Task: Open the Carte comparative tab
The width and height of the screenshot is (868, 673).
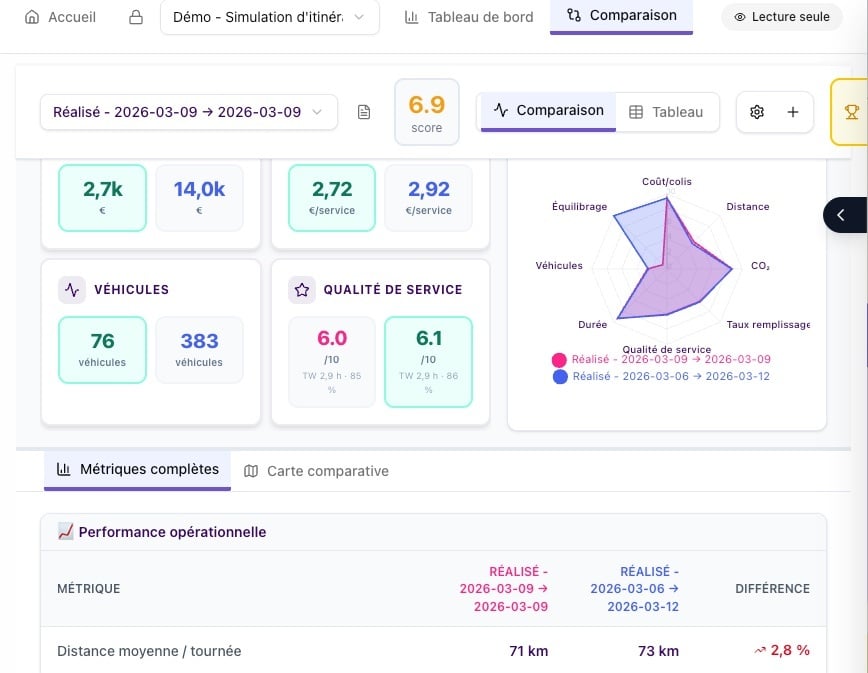Action: 316,471
